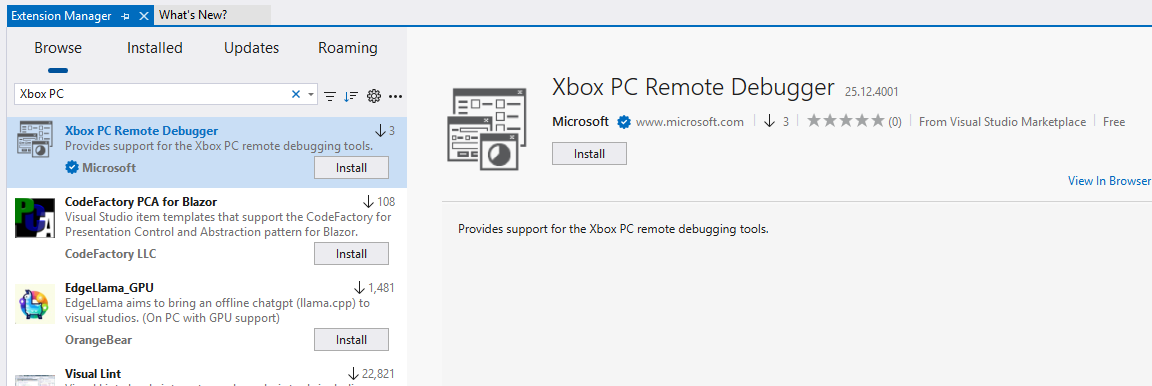This screenshot has height=386, width=1152.
Task: Select Xbox PC Remote Debugger list thumbnail
Action: (x=34, y=139)
